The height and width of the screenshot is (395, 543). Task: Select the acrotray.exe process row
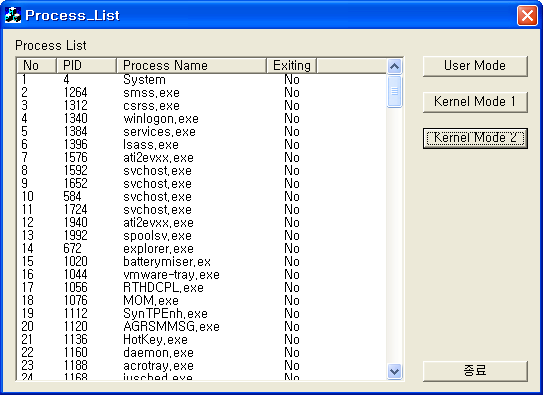click(x=202, y=365)
